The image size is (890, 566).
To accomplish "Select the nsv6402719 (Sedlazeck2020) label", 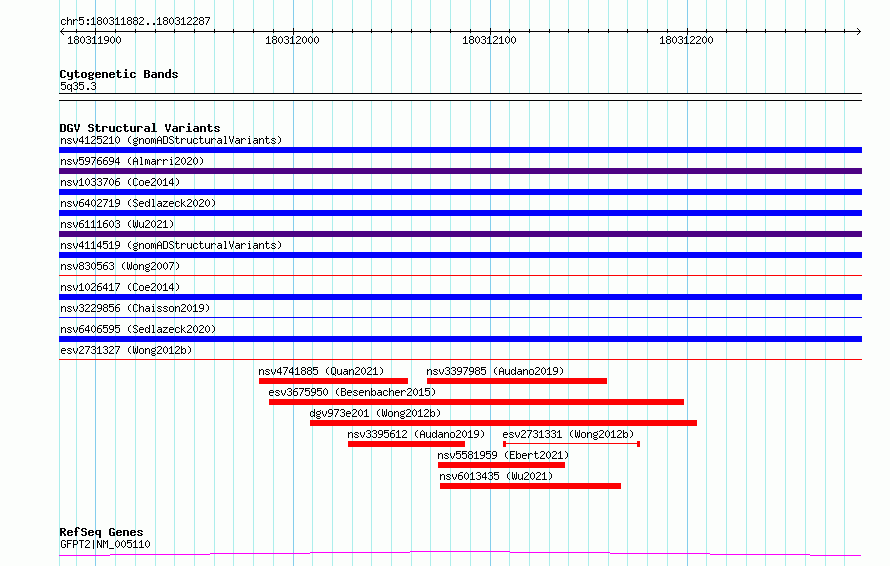I will [138, 203].
